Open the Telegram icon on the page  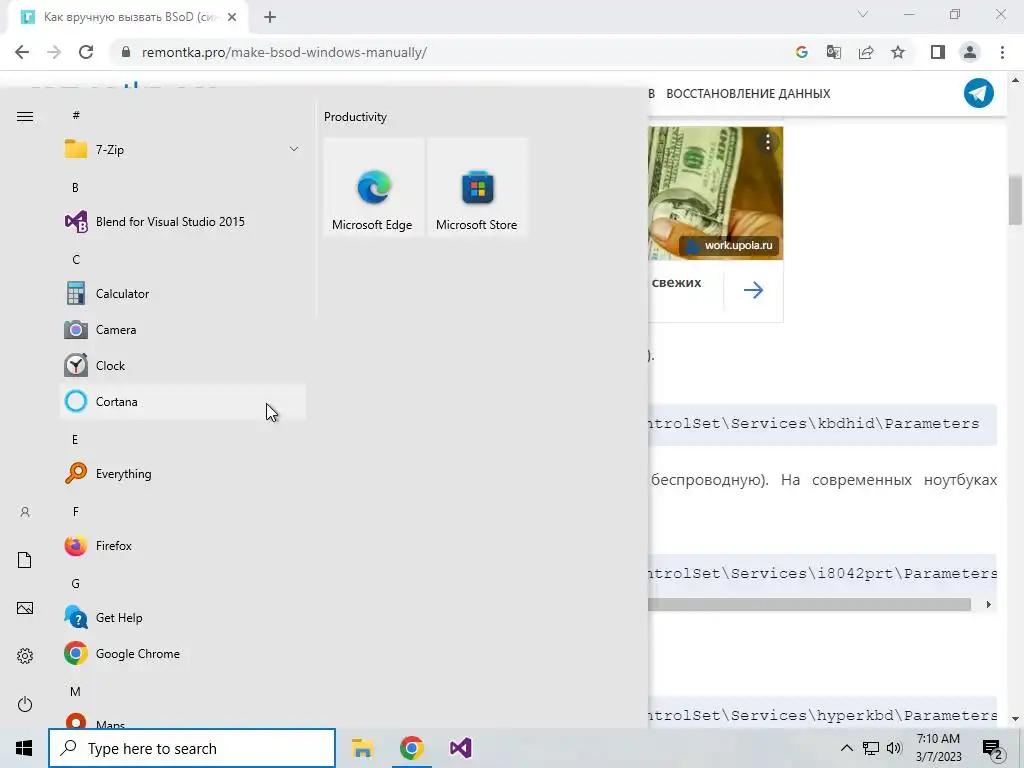click(x=978, y=93)
